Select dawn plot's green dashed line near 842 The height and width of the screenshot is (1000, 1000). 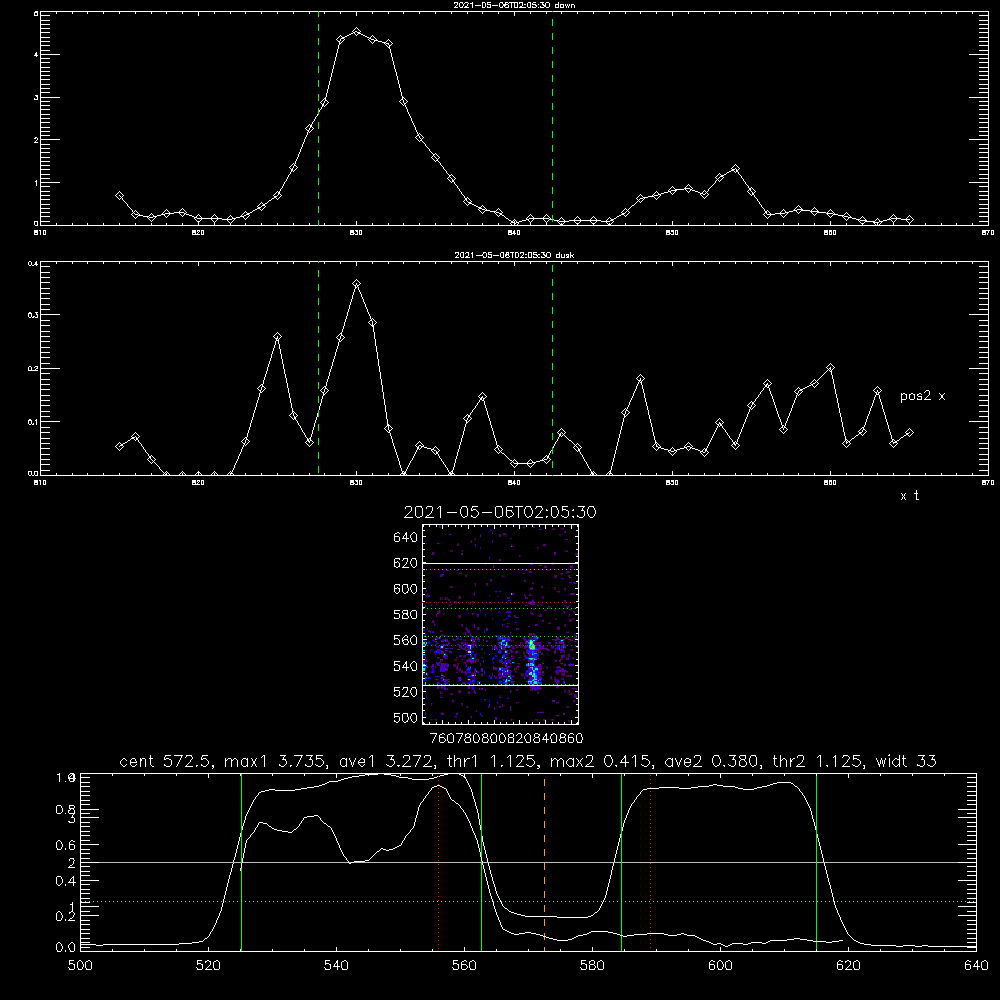[552, 119]
